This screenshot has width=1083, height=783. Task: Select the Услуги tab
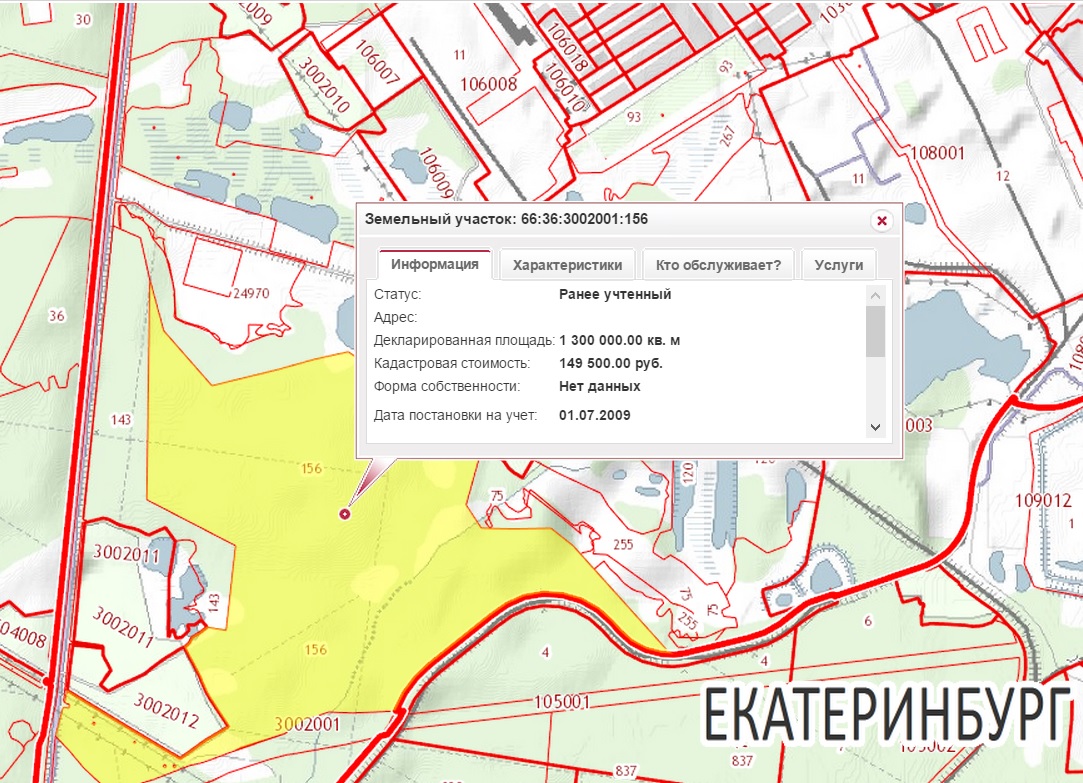(839, 265)
